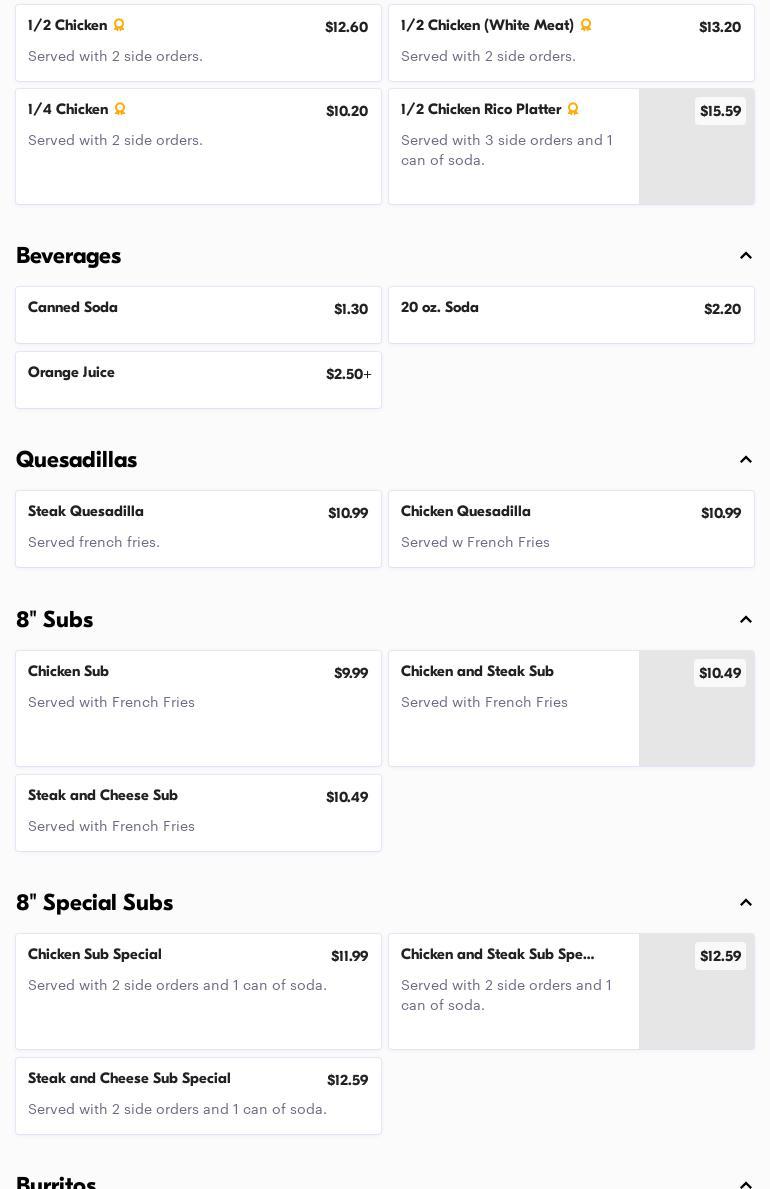The width and height of the screenshot is (770, 1189).
Task: Choose the Steak Quesadilla card
Action: 198,529
